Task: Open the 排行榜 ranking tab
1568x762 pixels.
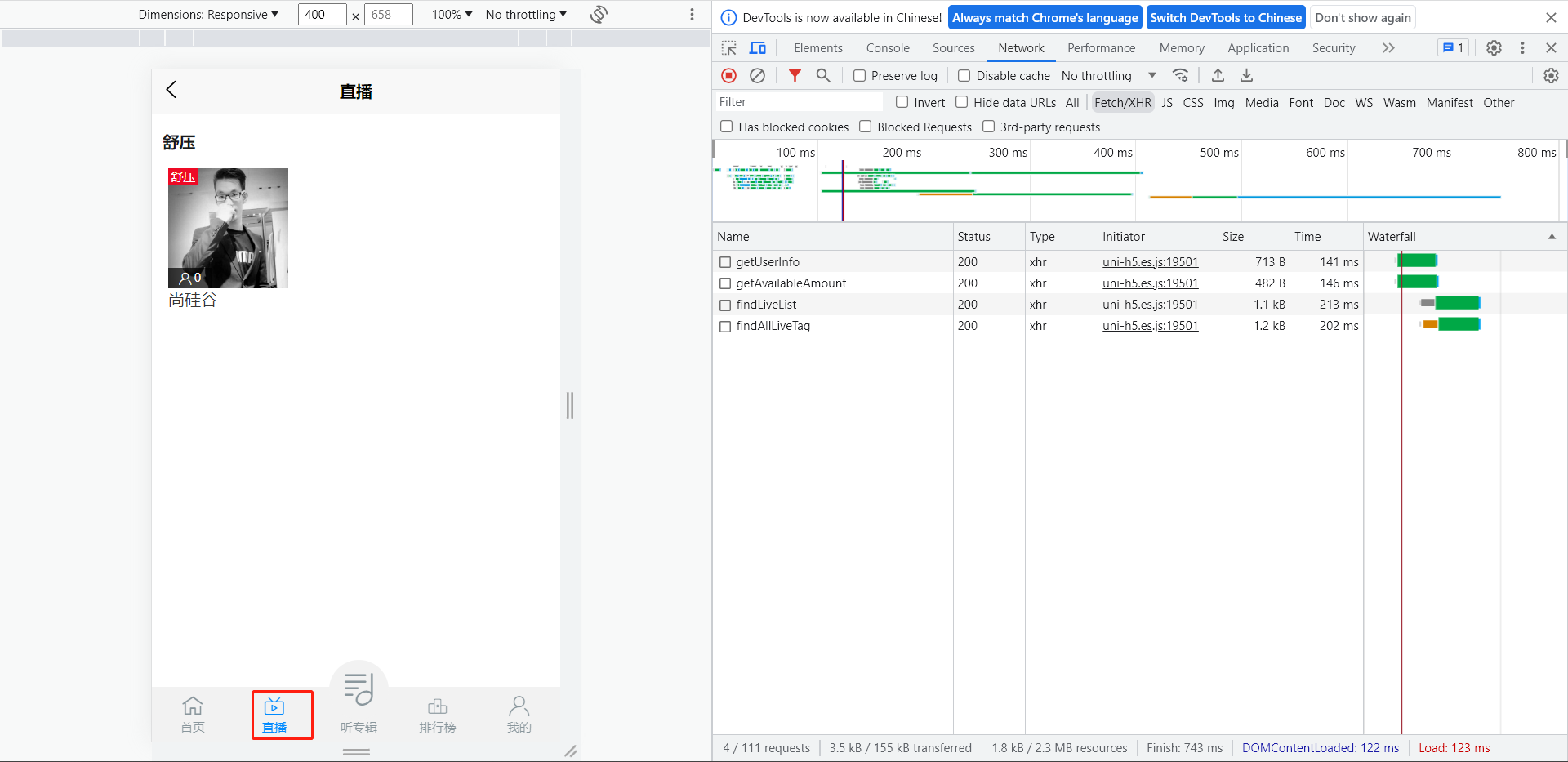Action: point(438,715)
